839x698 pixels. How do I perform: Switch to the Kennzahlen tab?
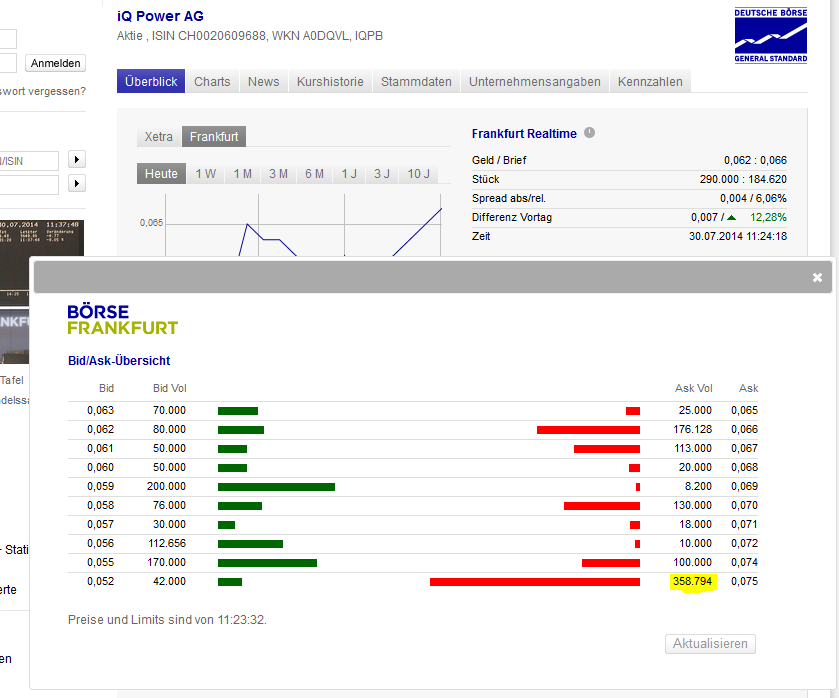pyautogui.click(x=650, y=81)
